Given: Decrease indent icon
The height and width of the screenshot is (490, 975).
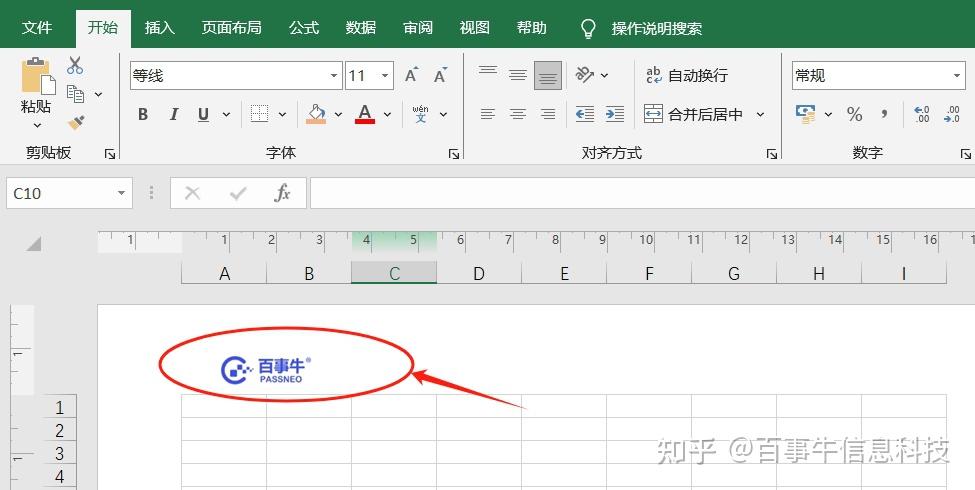Looking at the screenshot, I should 585,114.
